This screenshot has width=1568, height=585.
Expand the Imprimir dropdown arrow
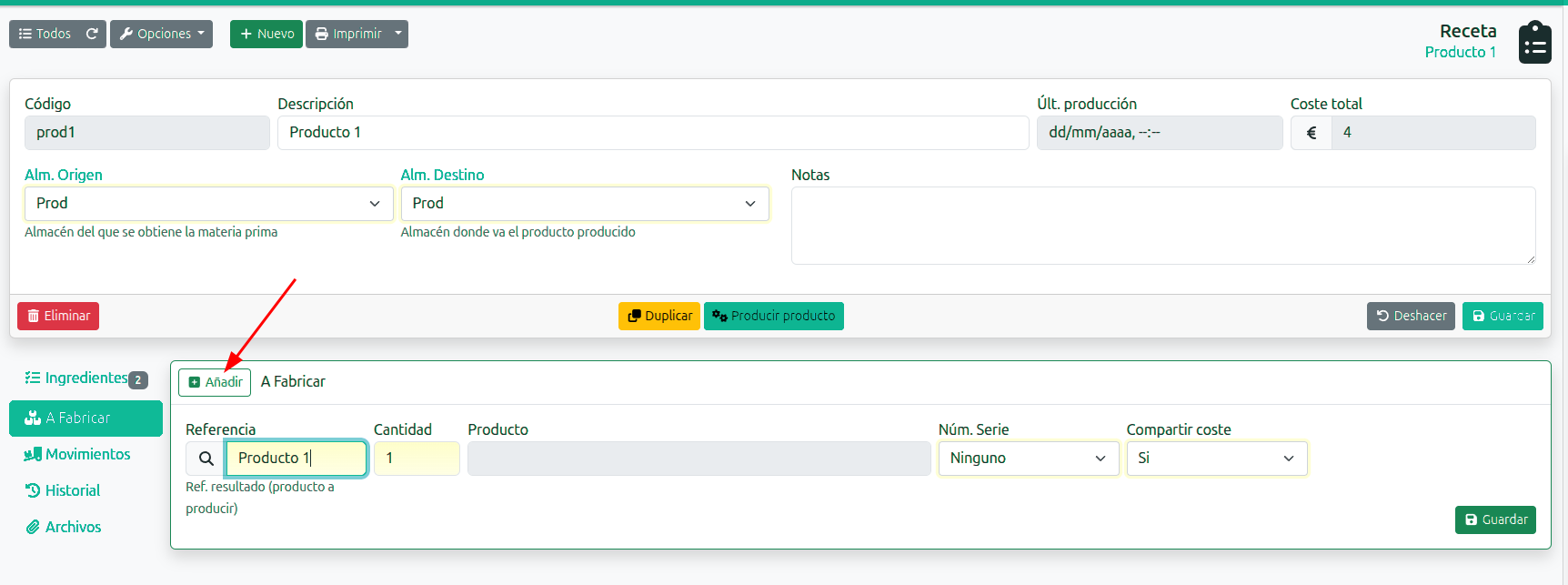coord(398,34)
